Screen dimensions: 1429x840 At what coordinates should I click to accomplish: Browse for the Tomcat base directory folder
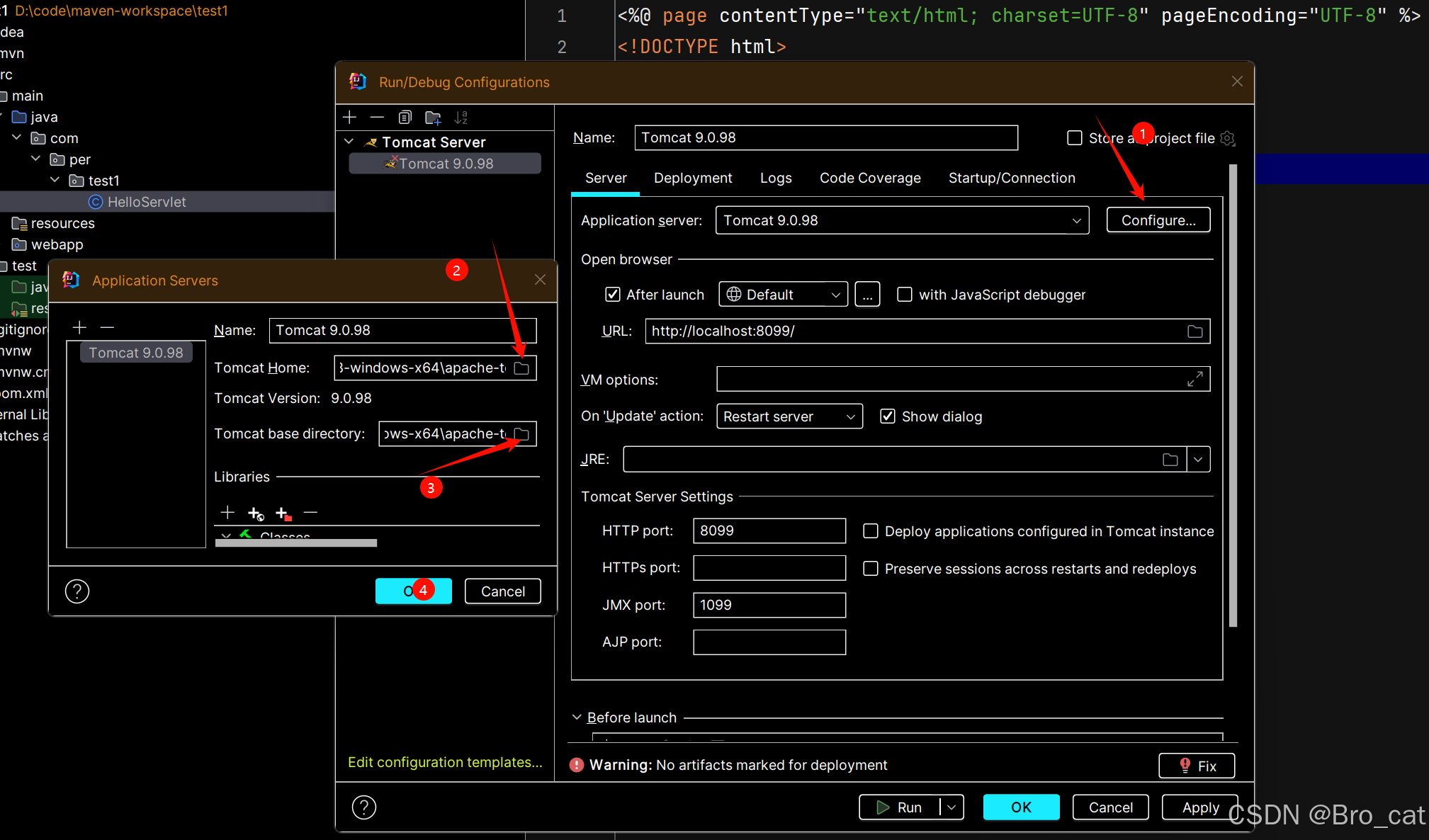coord(522,434)
